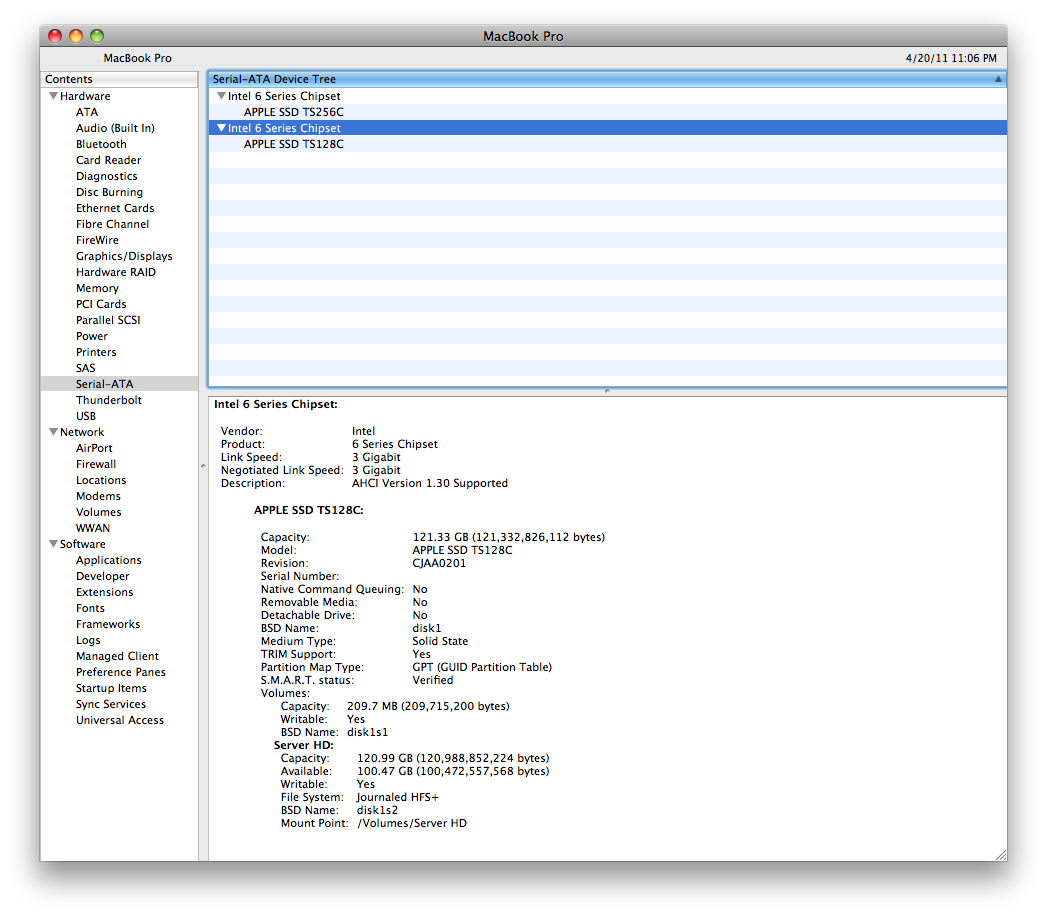The width and height of the screenshot is (1047, 916).
Task: Select Sync Services entry
Action: coord(110,704)
